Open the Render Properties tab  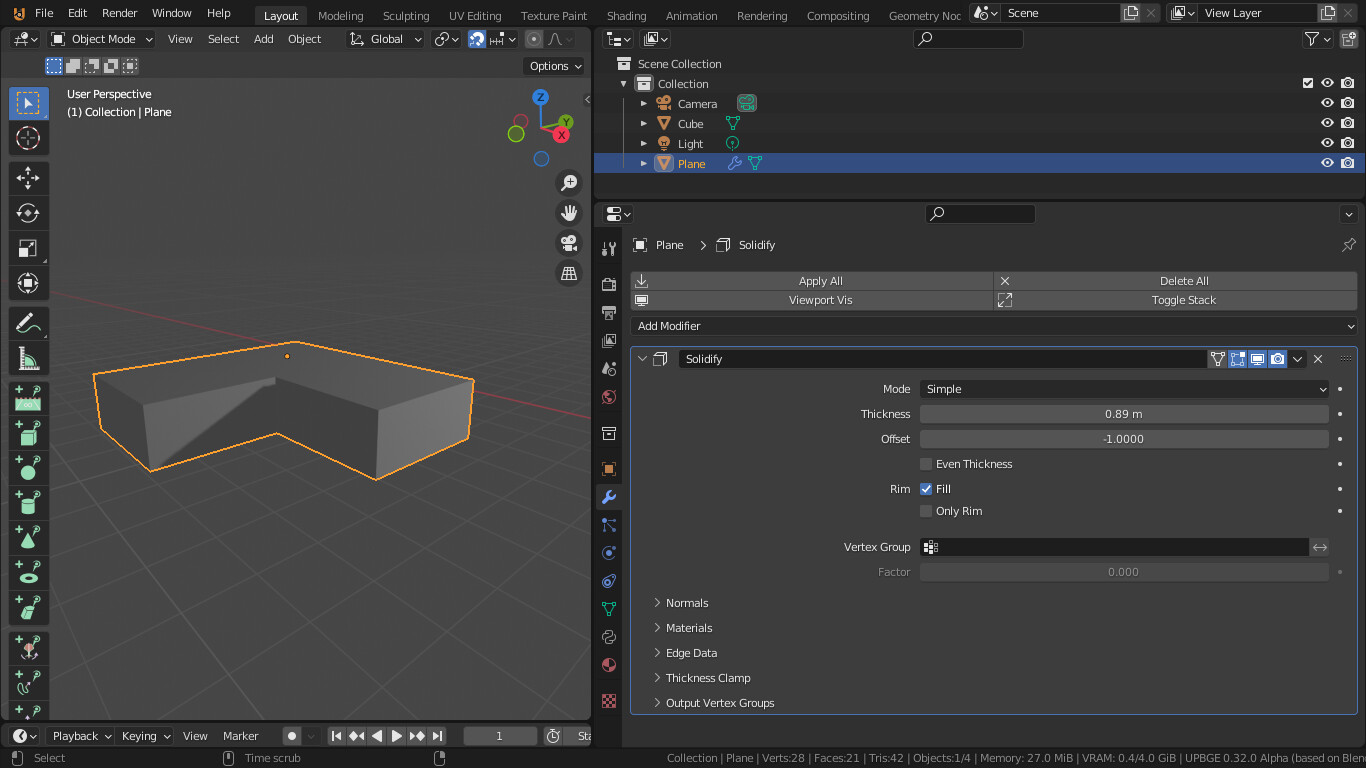pyautogui.click(x=608, y=284)
